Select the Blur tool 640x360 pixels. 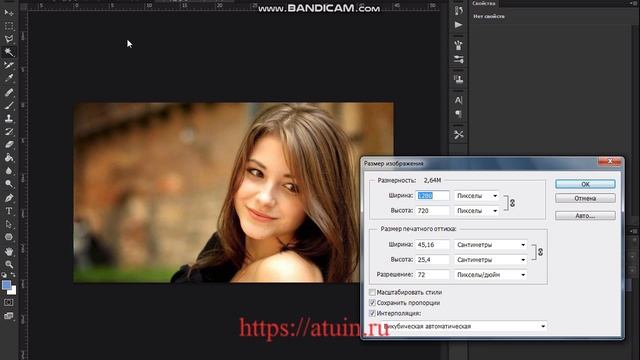(x=9, y=171)
